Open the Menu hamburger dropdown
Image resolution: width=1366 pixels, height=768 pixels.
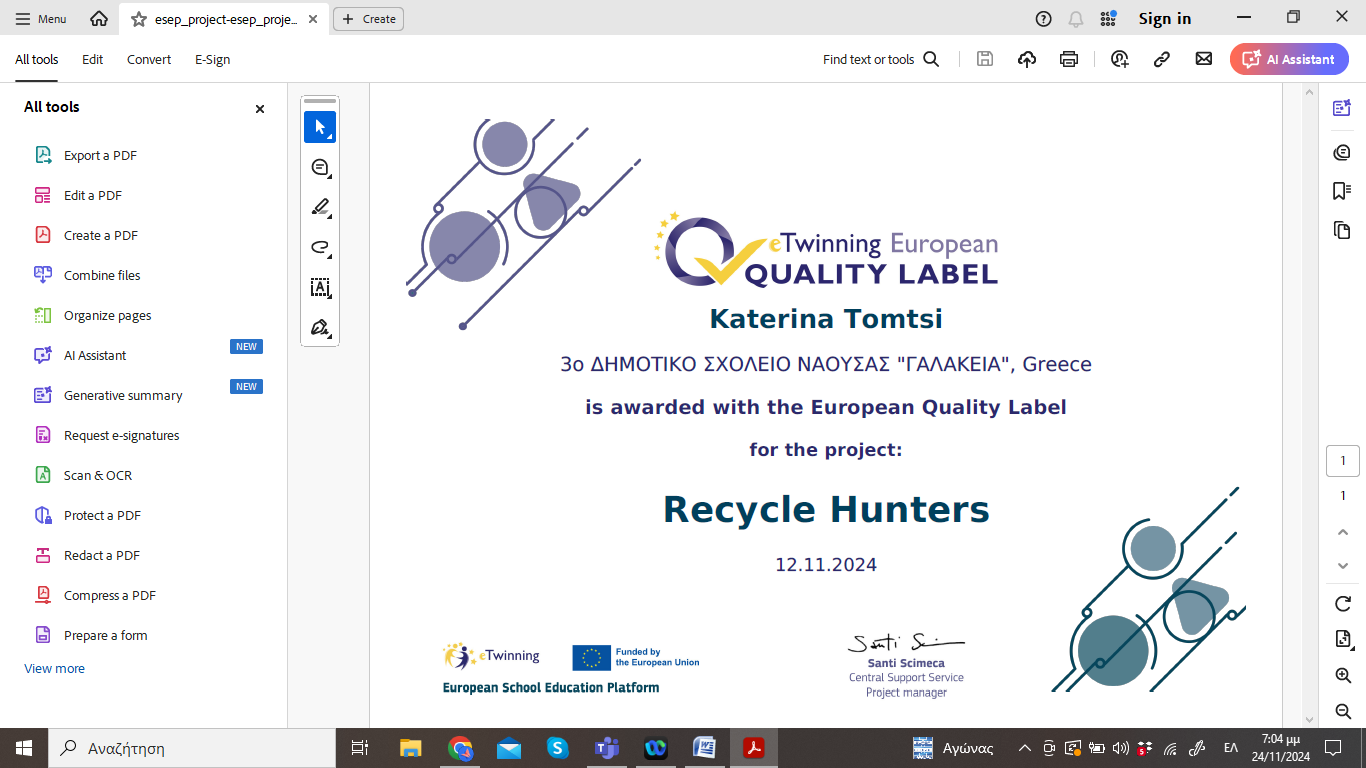[x=41, y=19]
